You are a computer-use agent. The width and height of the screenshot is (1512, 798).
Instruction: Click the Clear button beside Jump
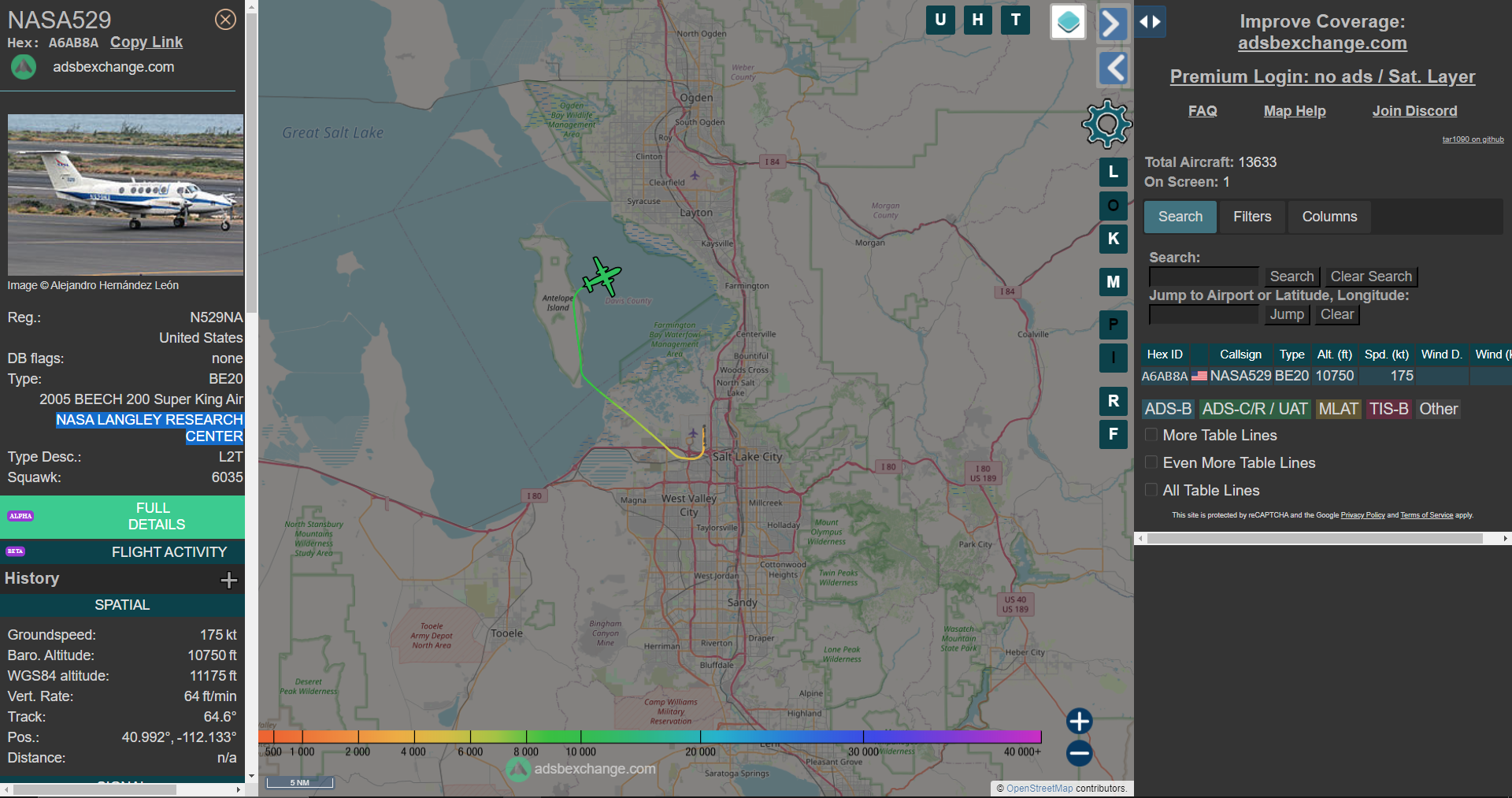click(x=1337, y=314)
